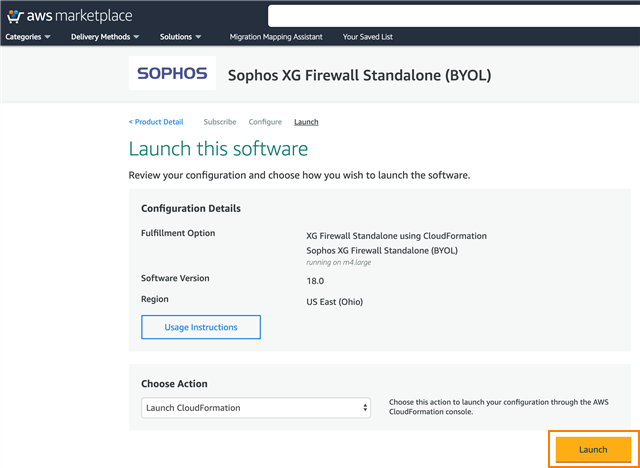Open Migration Mapping Assistant
This screenshot has width=640, height=468.
click(x=276, y=37)
